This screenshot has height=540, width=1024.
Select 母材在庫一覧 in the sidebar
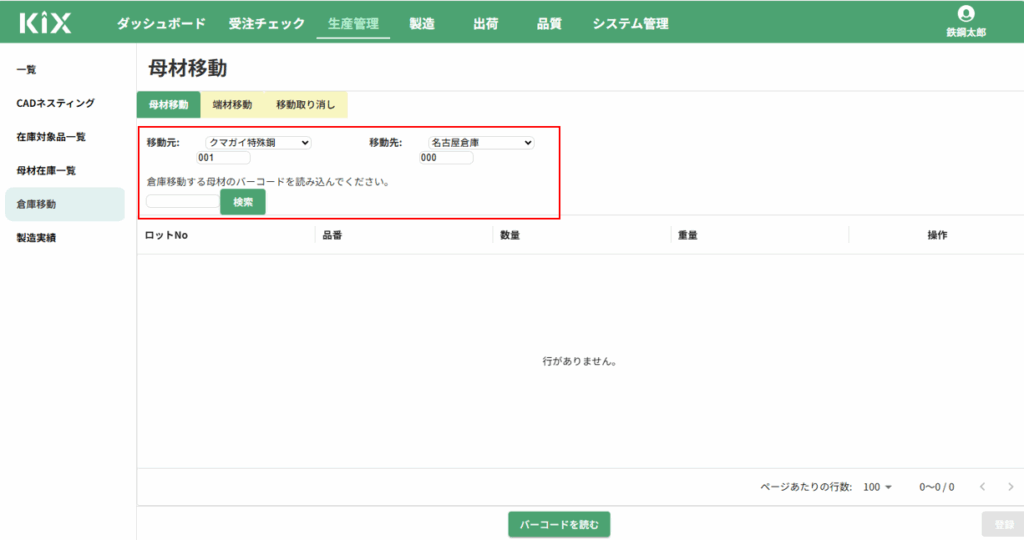pyautogui.click(x=46, y=170)
